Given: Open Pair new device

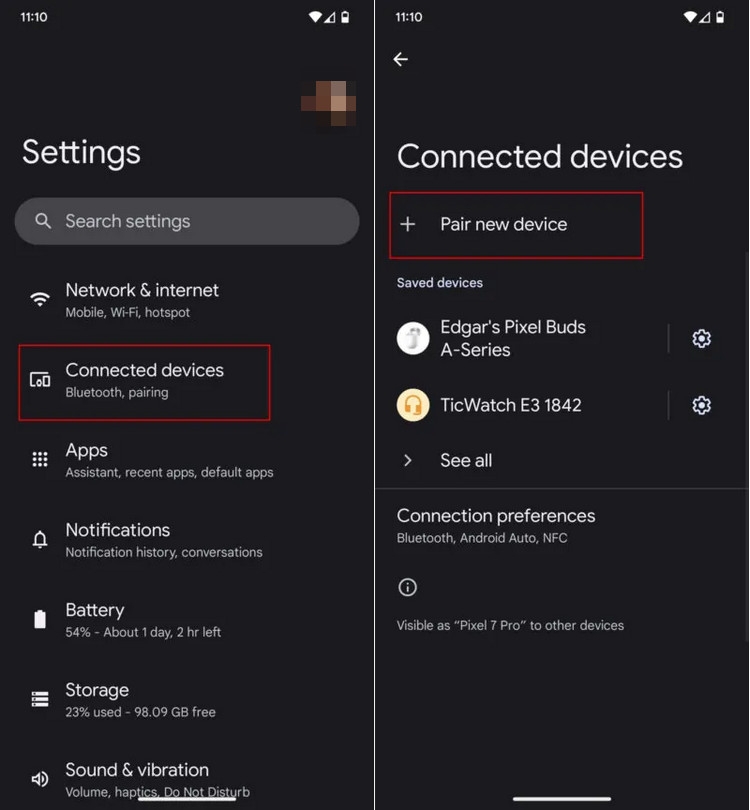Looking at the screenshot, I should 504,225.
